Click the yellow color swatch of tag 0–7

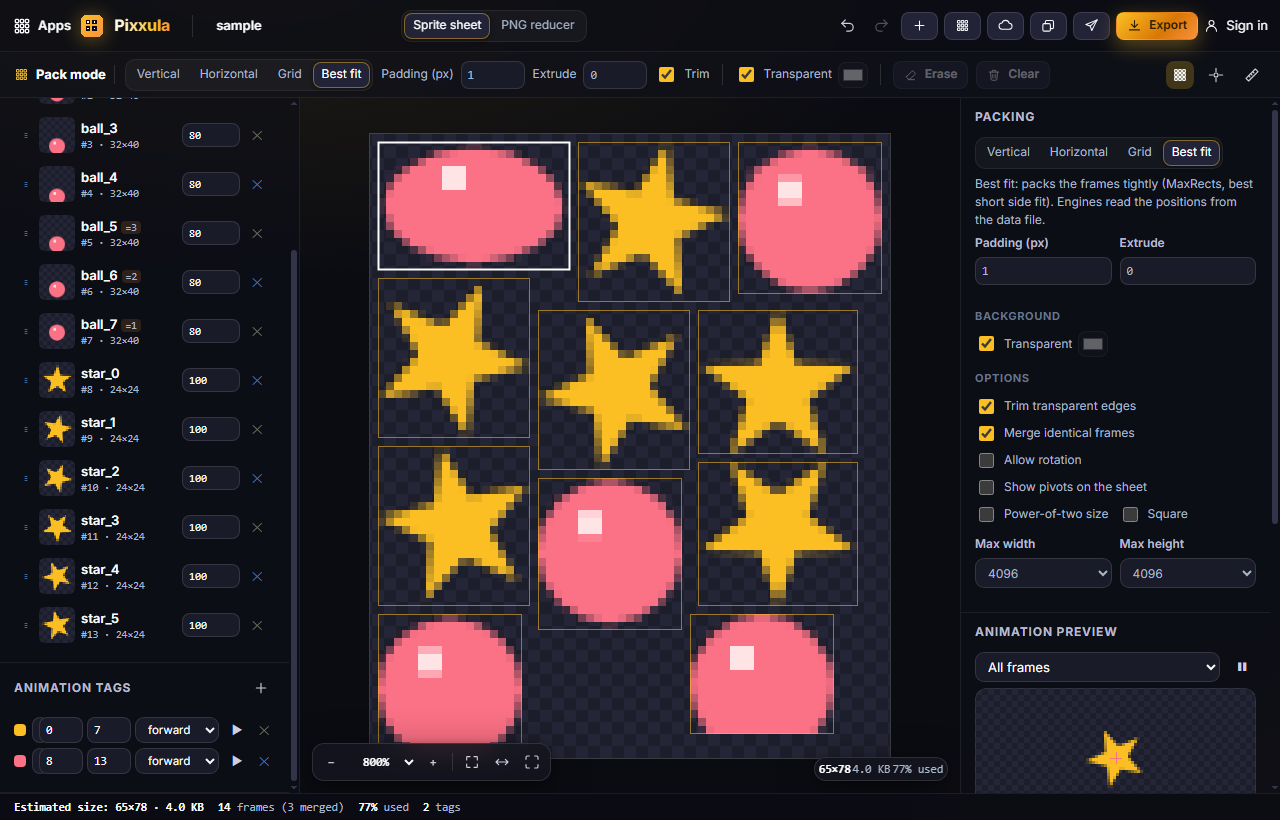point(20,730)
